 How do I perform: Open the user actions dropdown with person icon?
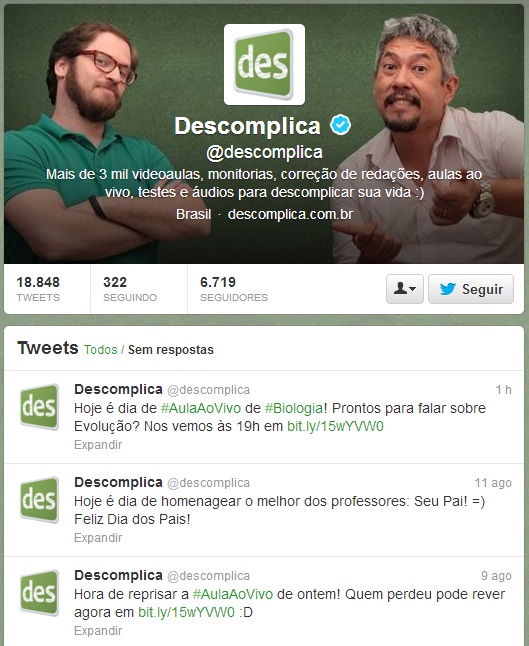coord(405,289)
